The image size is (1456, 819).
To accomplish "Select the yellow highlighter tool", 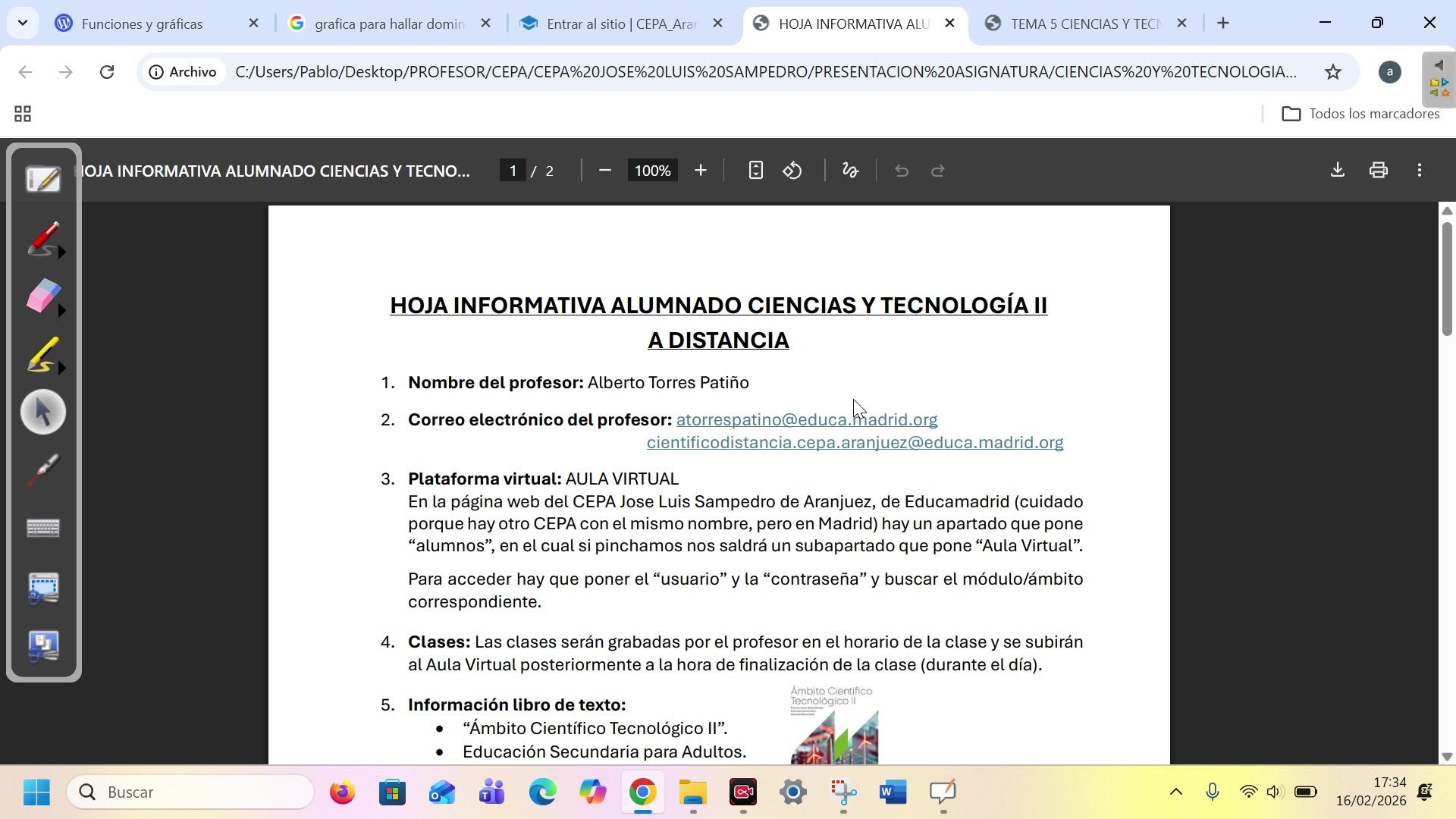I will tap(42, 355).
